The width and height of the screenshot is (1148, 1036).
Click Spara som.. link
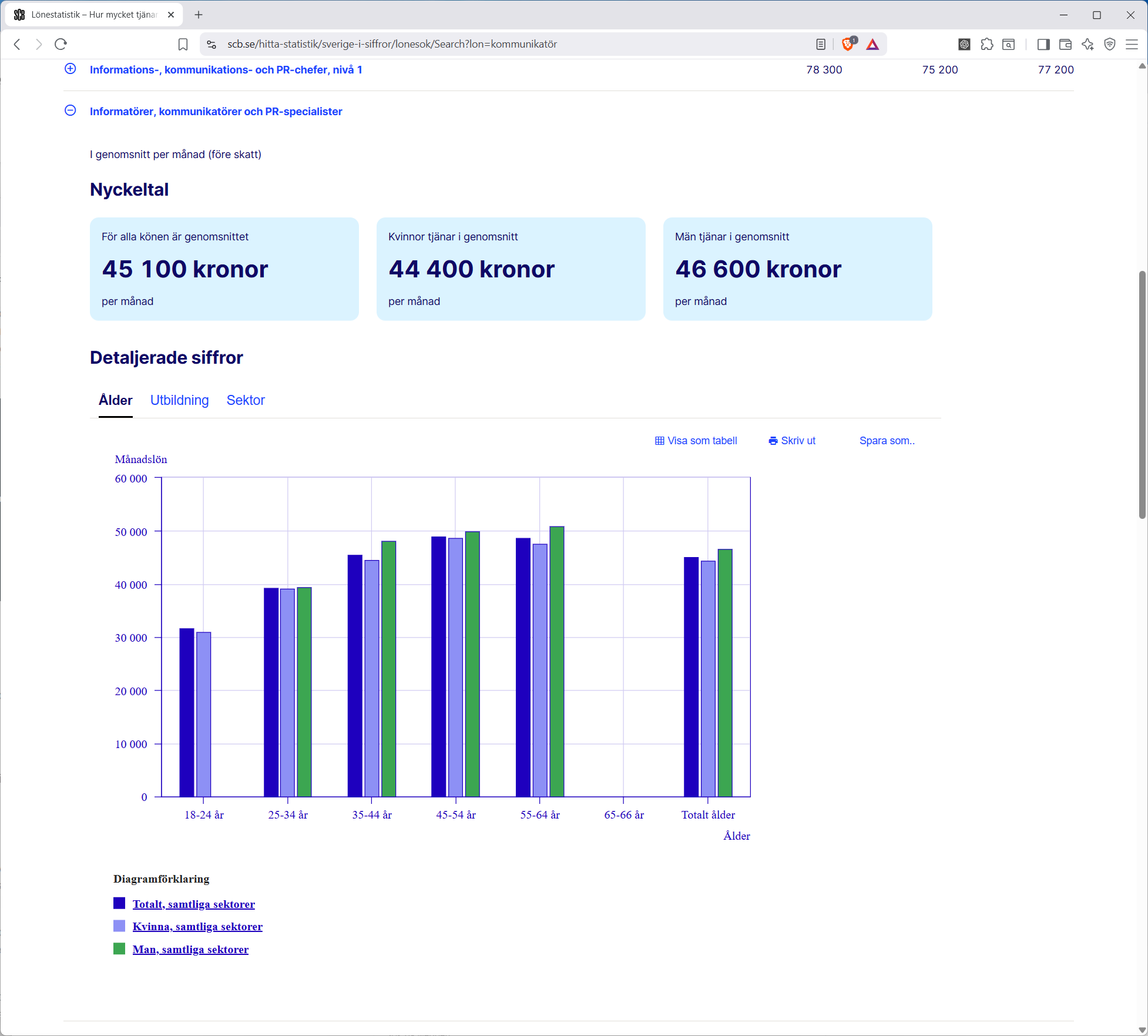tap(887, 441)
